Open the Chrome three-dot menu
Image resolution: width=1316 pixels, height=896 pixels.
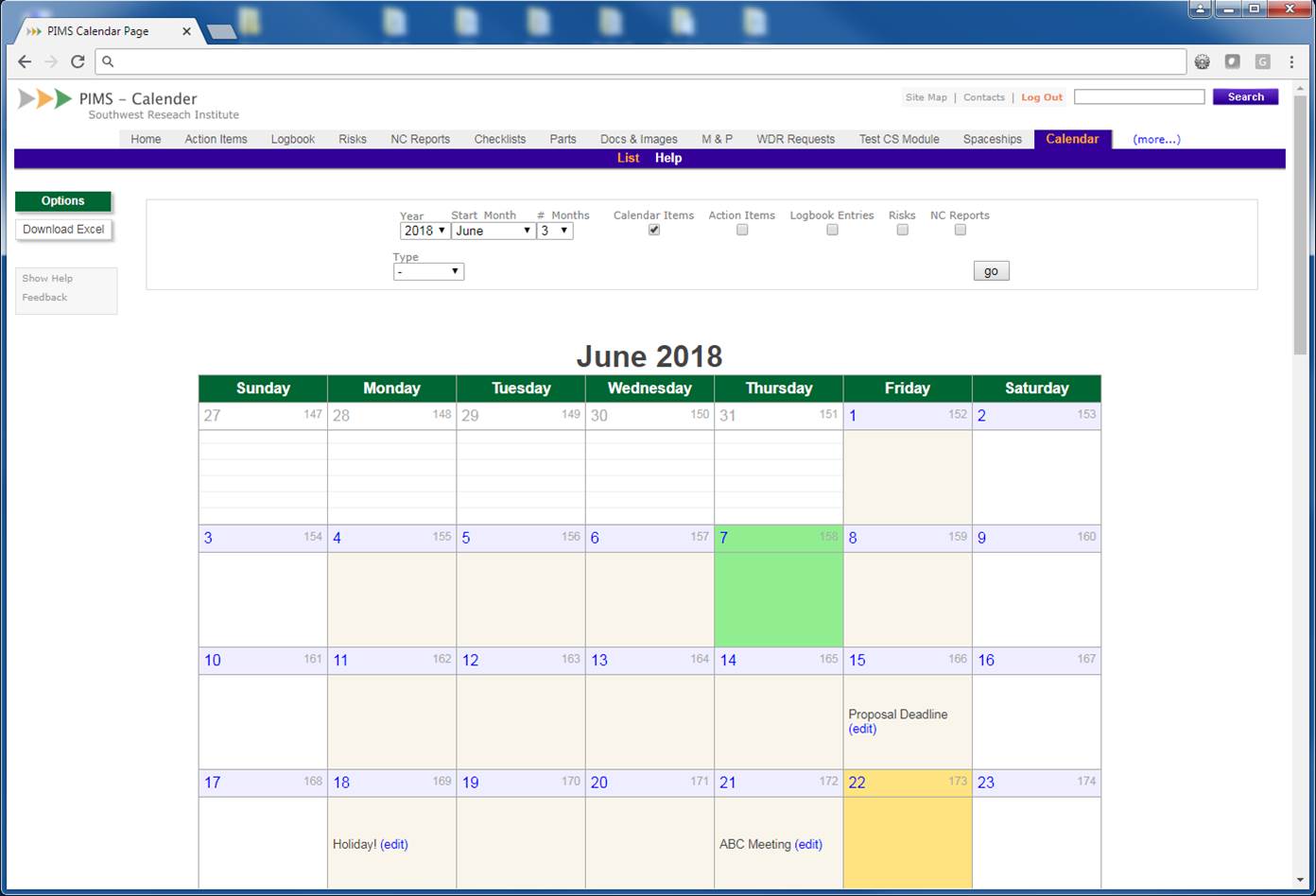click(1291, 61)
